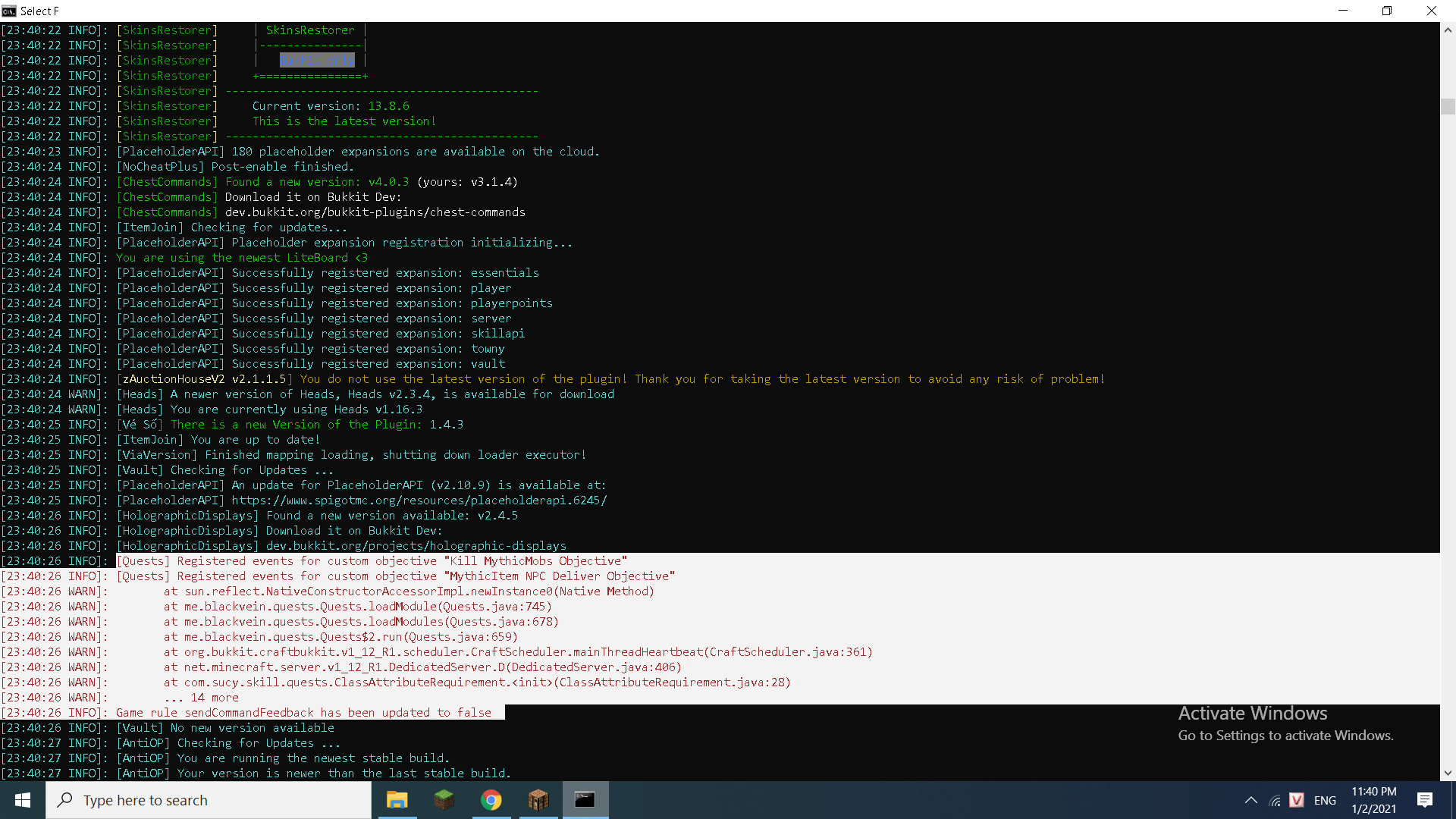This screenshot has height=819, width=1456.
Task: Open File Explorer from taskbar
Action: (397, 800)
